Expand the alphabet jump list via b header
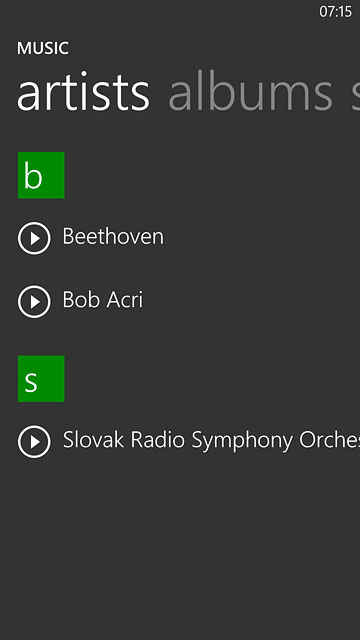The height and width of the screenshot is (640, 360). [x=41, y=175]
